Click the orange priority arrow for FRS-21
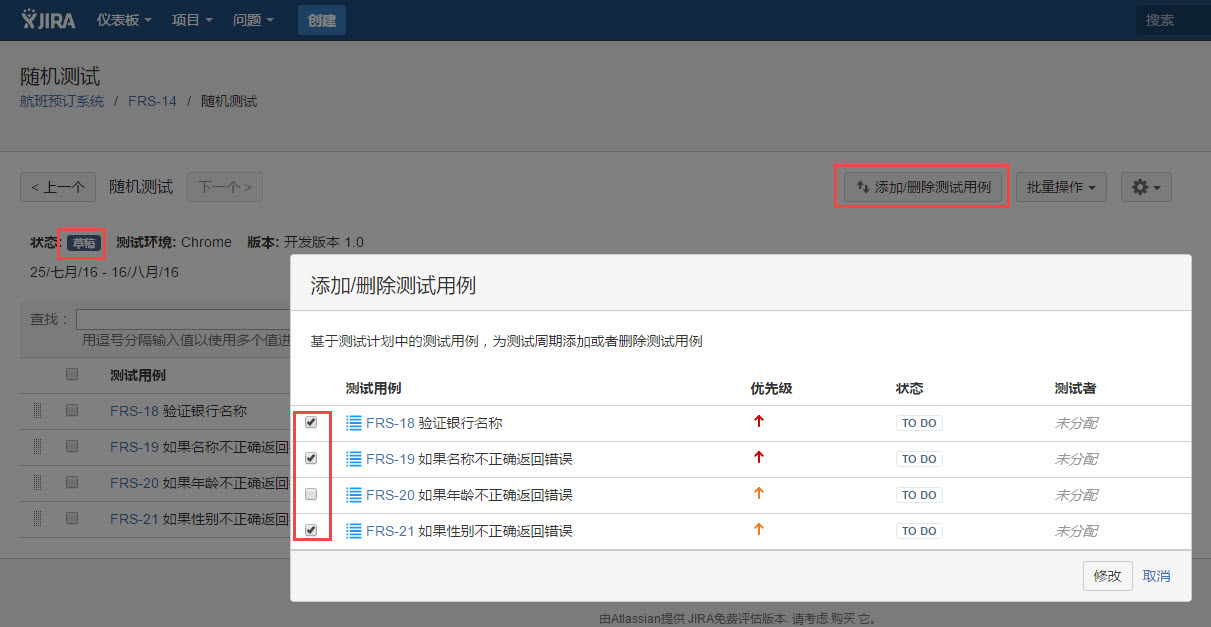 point(758,530)
